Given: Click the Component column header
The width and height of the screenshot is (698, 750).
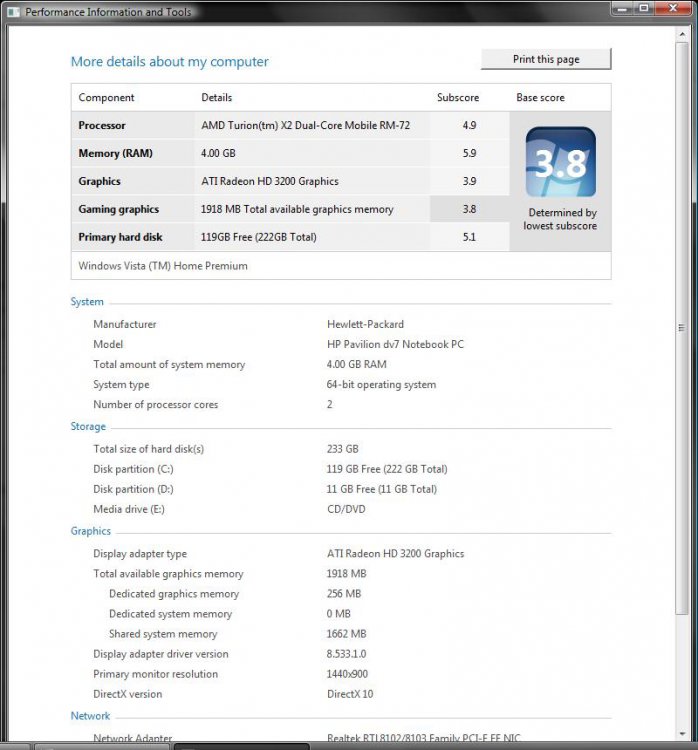Looking at the screenshot, I should (x=106, y=98).
